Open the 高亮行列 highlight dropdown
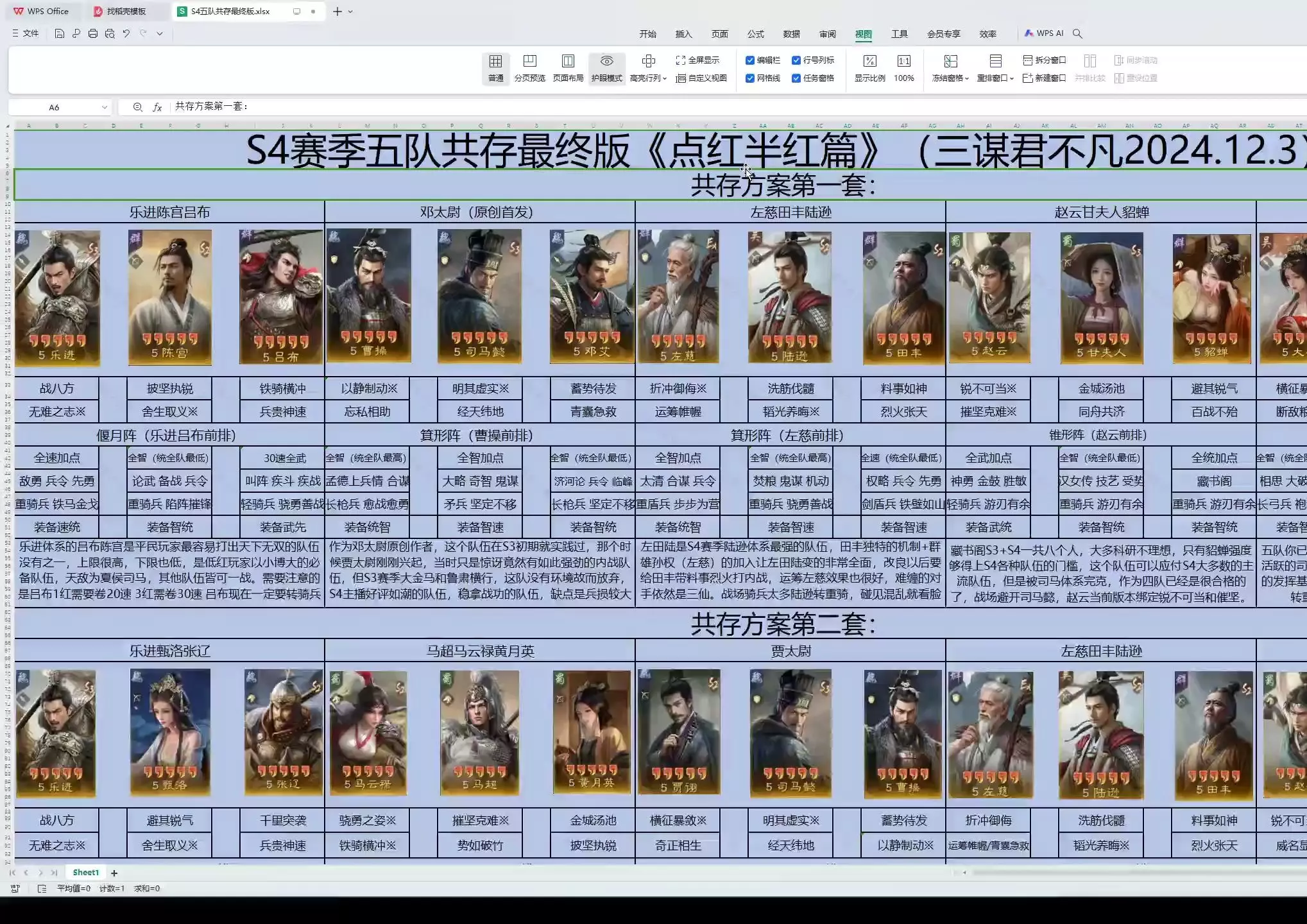Image resolution: width=1307 pixels, height=924 pixels. pos(665,78)
